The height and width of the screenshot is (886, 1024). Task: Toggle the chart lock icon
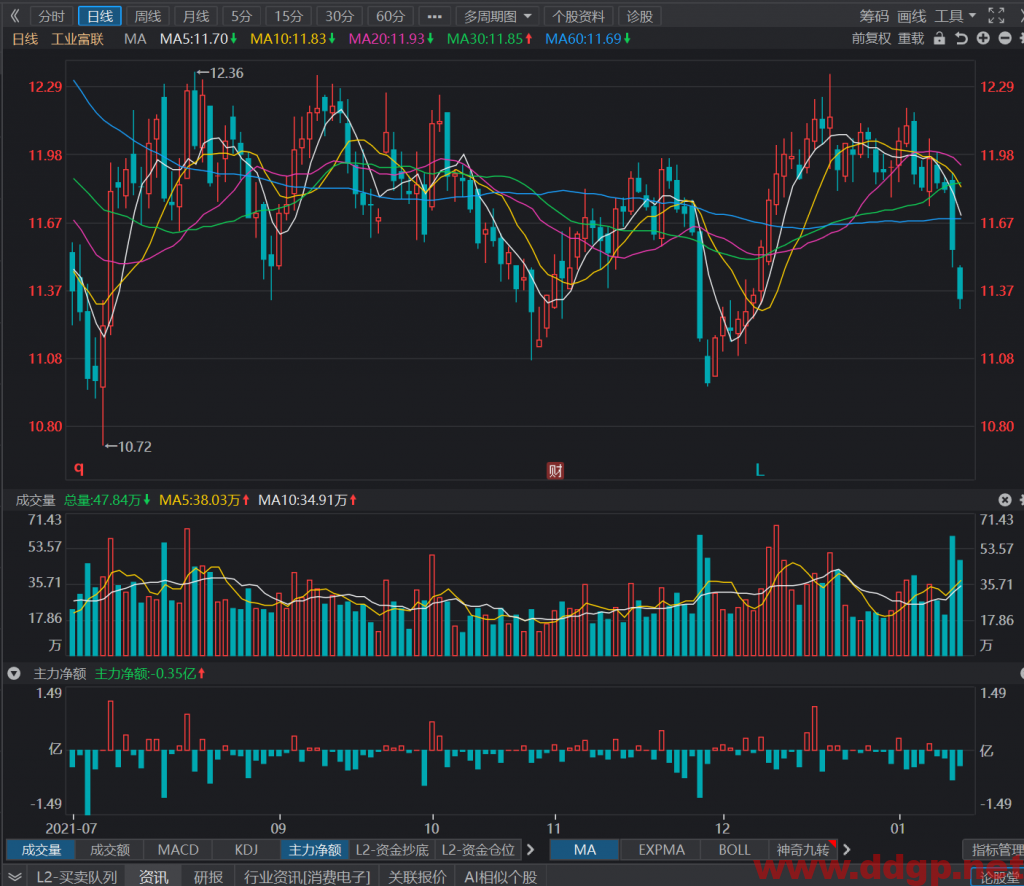coord(939,39)
